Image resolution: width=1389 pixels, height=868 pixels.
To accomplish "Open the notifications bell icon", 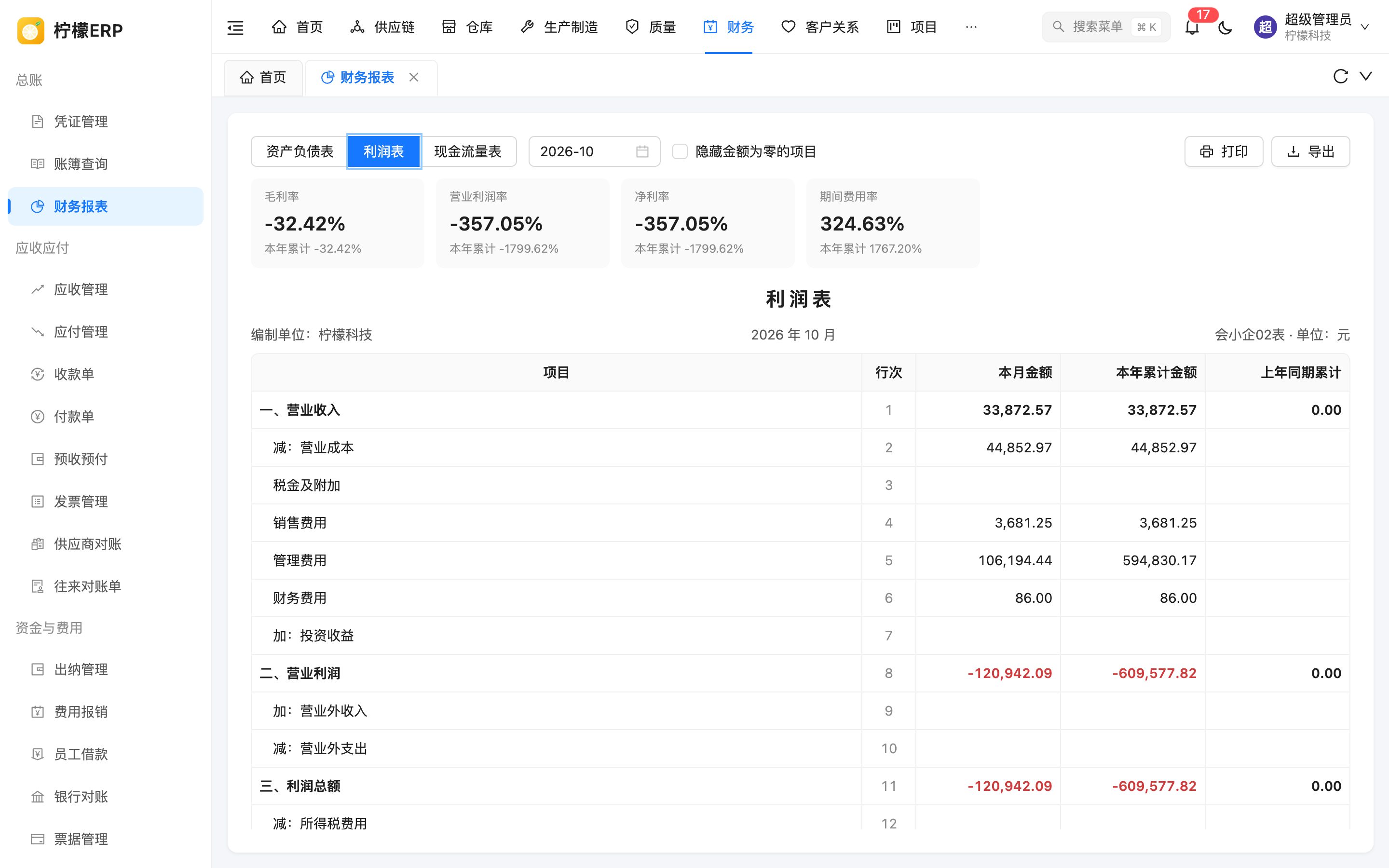I will (1192, 27).
